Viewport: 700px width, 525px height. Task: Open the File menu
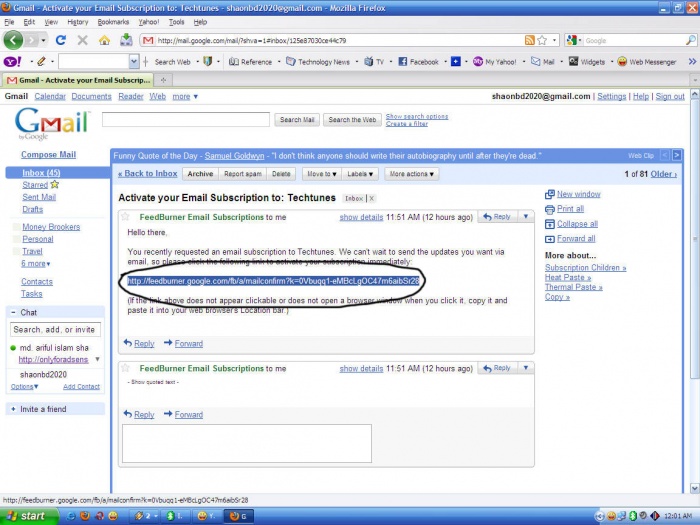(x=9, y=22)
